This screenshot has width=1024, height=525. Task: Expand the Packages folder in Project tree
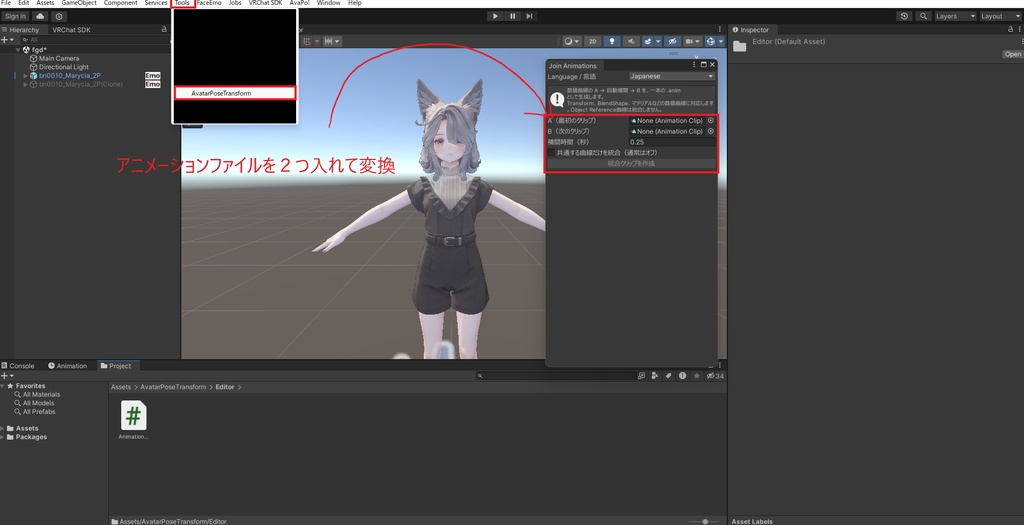tap(3, 437)
